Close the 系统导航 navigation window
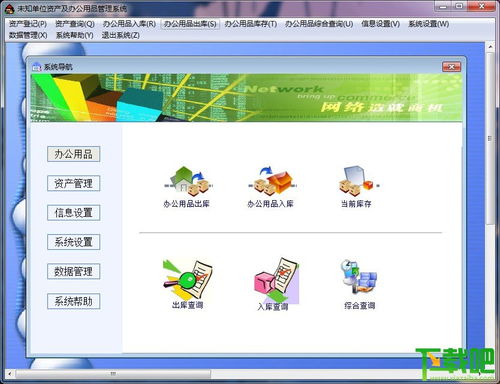This screenshot has height=384, width=500. (452, 67)
